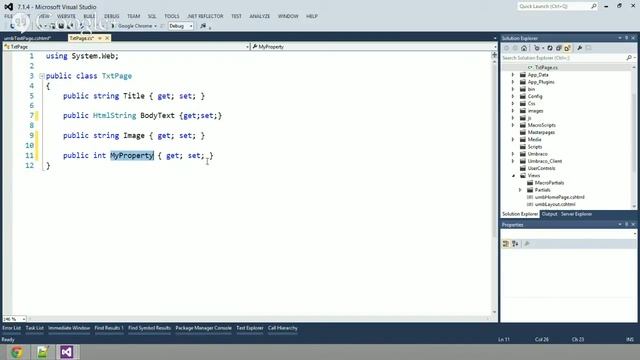
Task: Open Properties window position dropdown
Action: click(620, 224)
